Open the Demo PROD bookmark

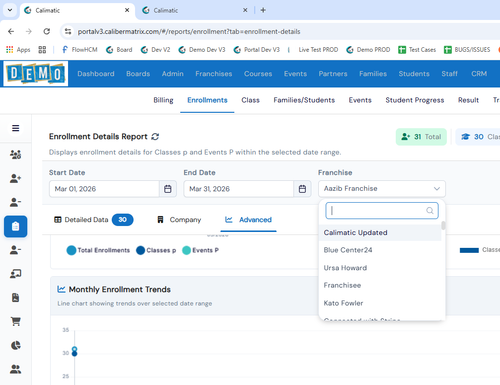click(368, 50)
